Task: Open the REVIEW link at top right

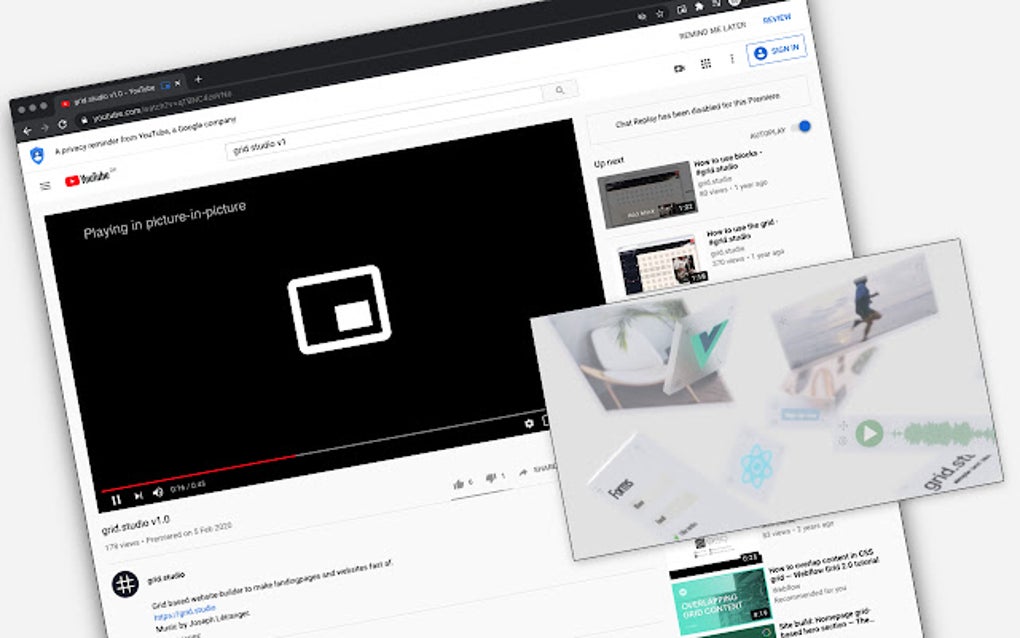Action: 778,18
